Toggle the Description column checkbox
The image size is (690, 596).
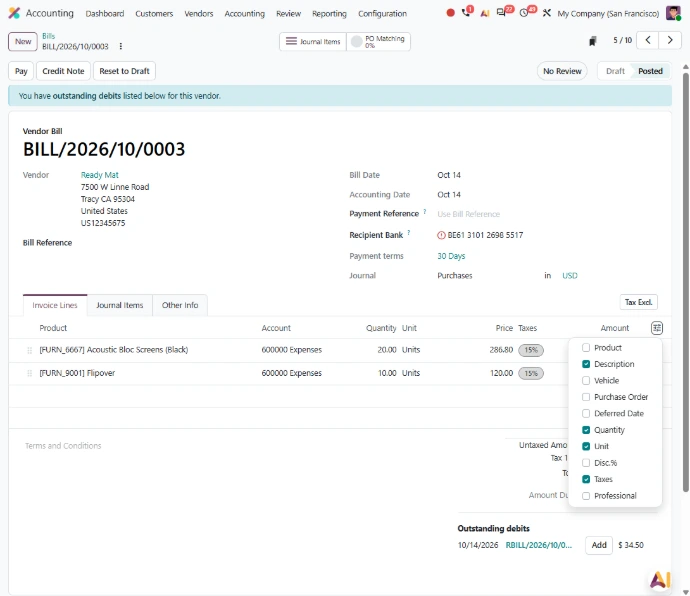point(586,364)
